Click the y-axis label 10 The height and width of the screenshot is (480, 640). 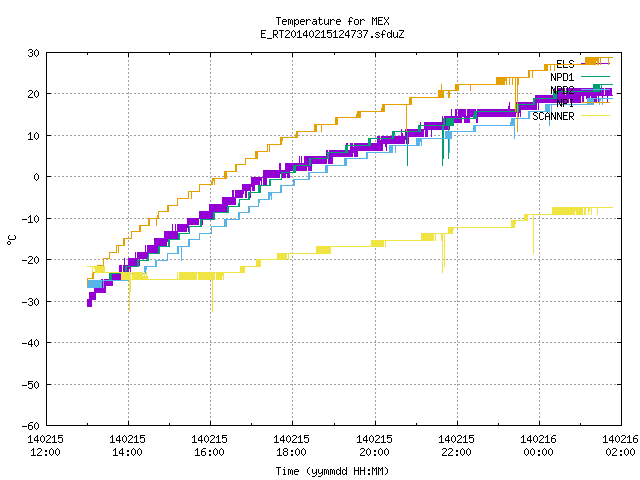(x=33, y=136)
